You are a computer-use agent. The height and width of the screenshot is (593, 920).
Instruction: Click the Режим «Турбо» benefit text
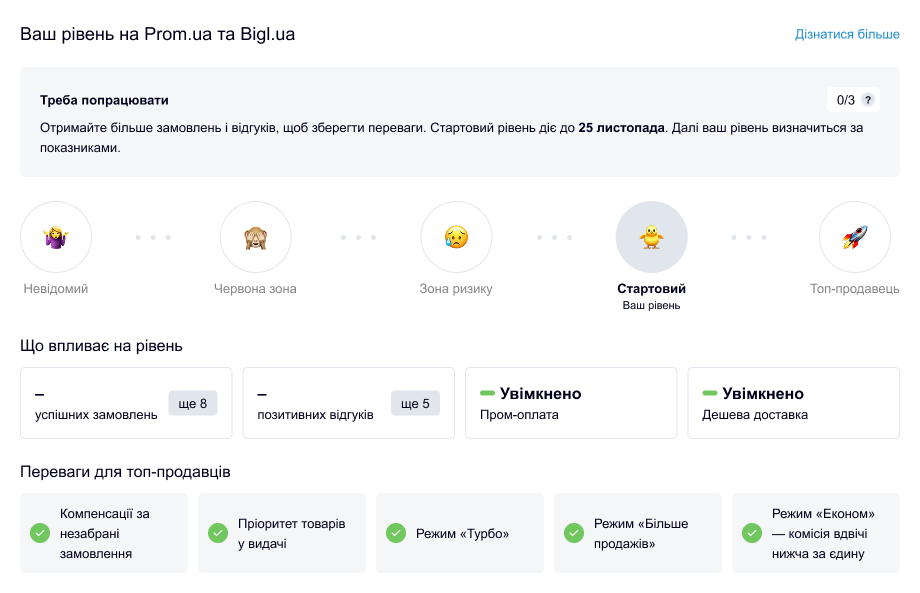tap(462, 534)
